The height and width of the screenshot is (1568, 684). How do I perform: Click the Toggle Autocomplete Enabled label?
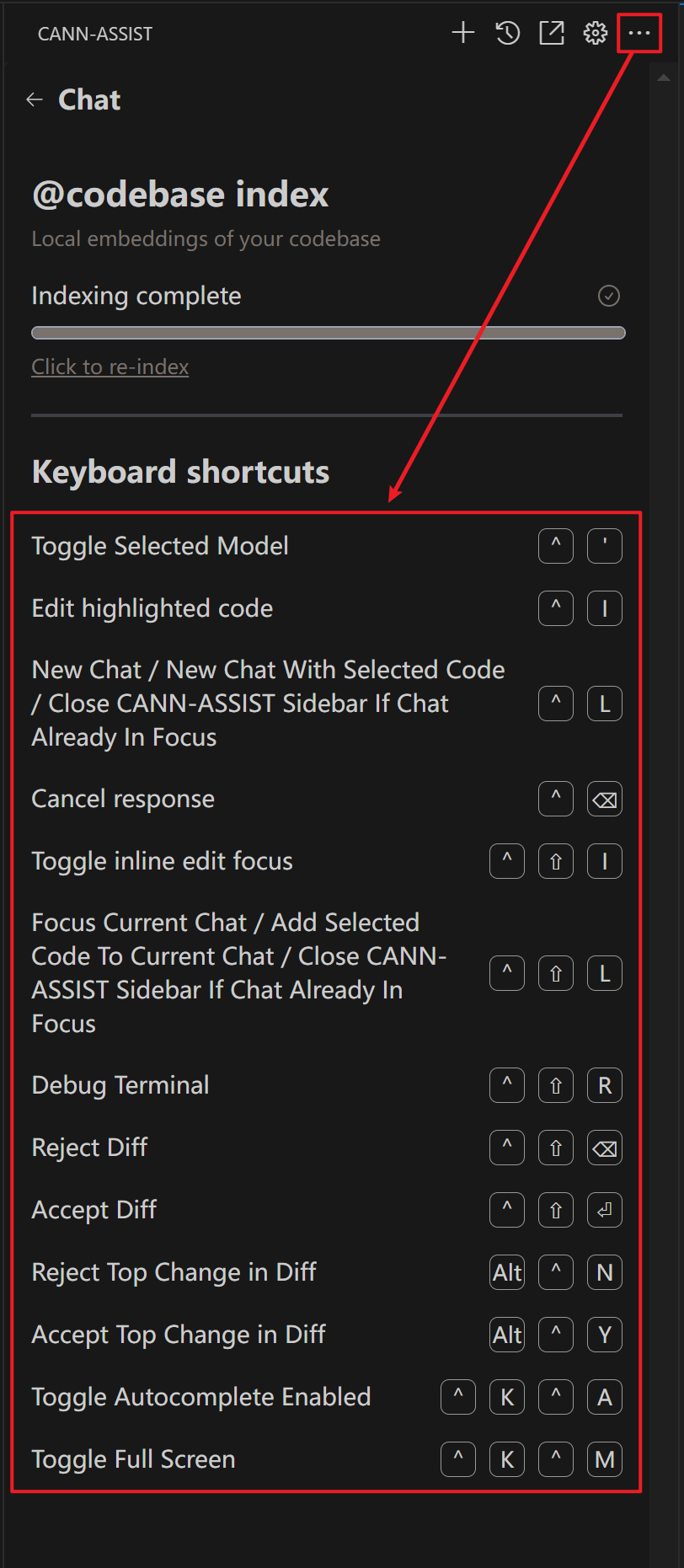point(200,1397)
